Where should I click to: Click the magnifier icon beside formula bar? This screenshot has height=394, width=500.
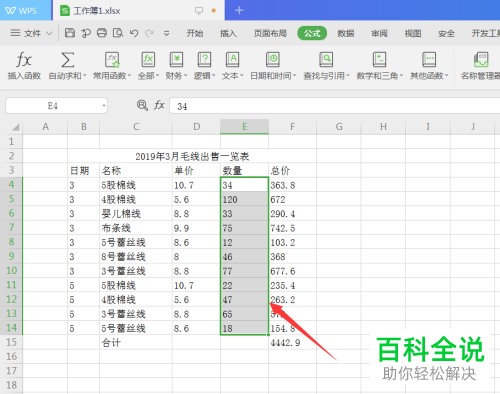coord(142,105)
